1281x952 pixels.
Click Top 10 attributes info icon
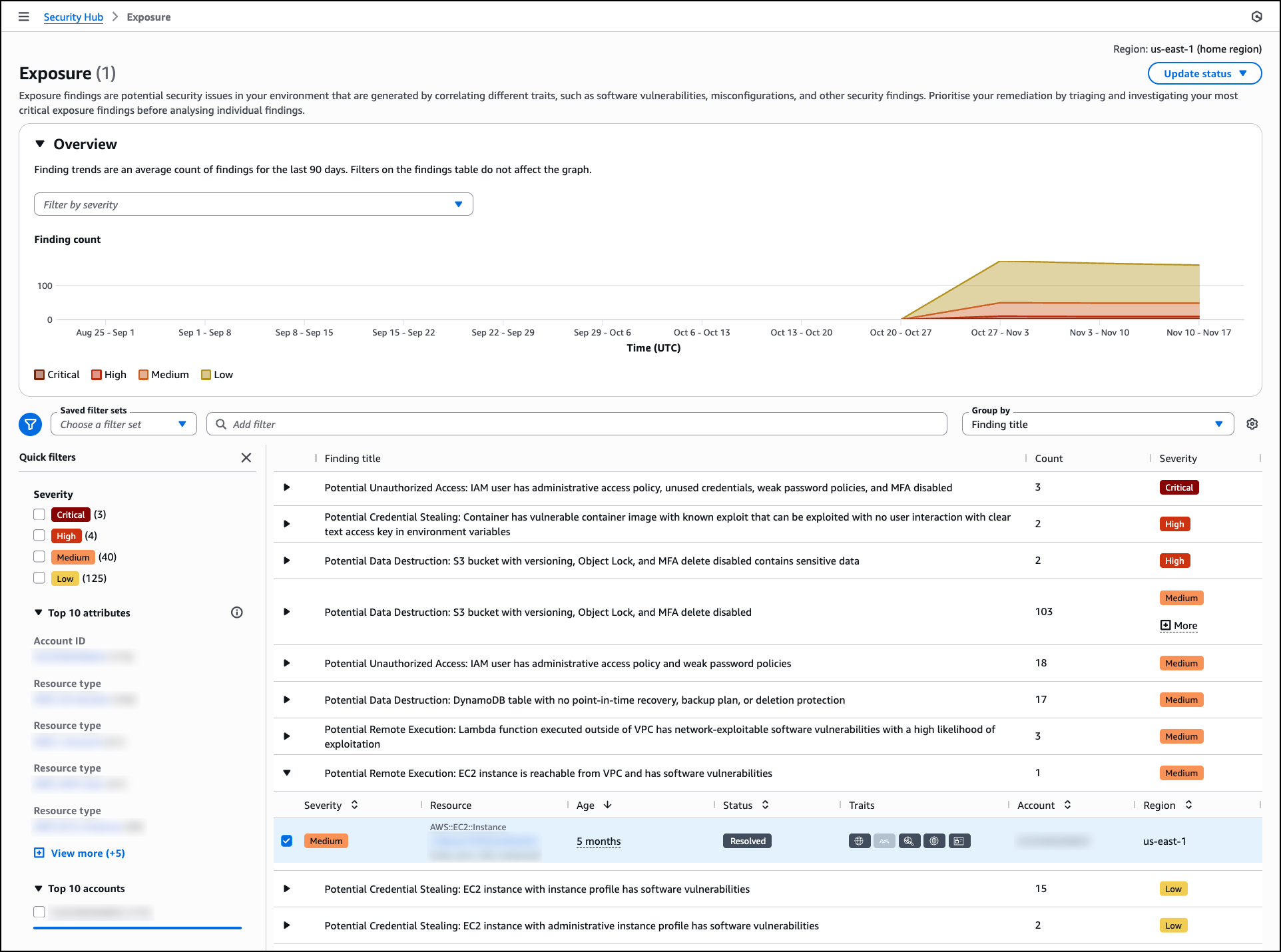pos(236,612)
